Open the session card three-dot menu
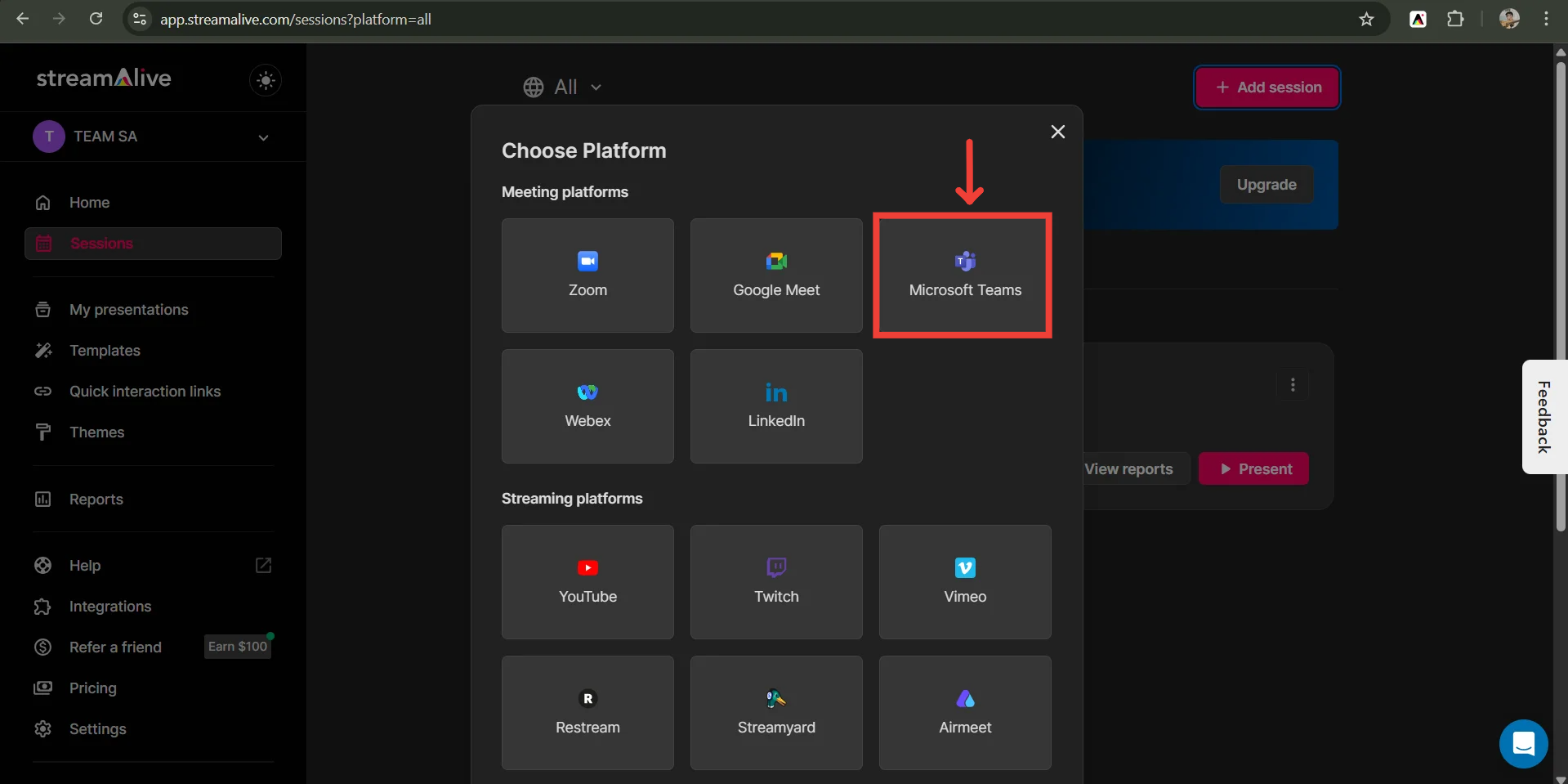The height and width of the screenshot is (784, 1568). (1293, 385)
